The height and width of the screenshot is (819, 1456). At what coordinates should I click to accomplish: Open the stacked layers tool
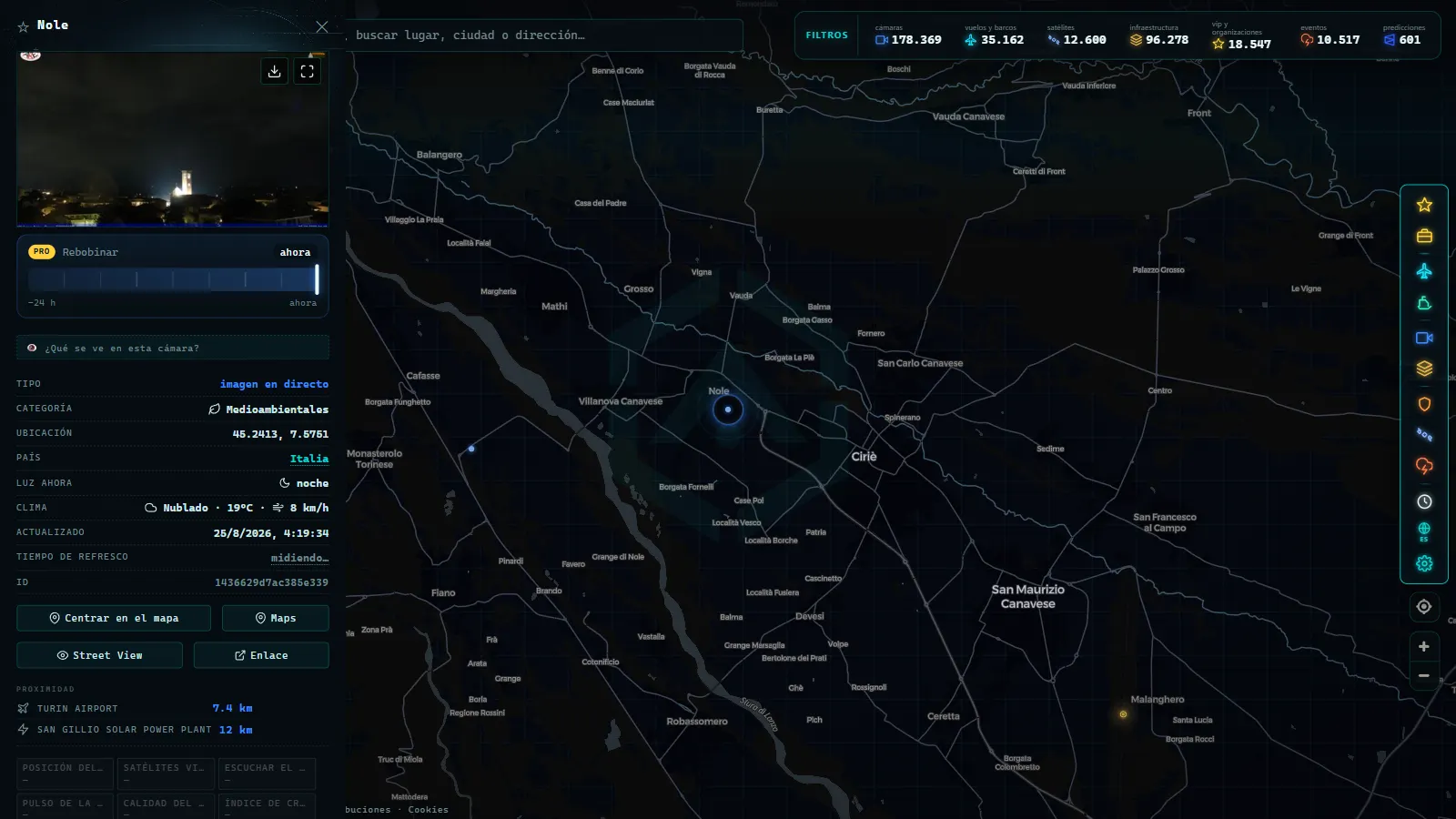pos(1424,369)
